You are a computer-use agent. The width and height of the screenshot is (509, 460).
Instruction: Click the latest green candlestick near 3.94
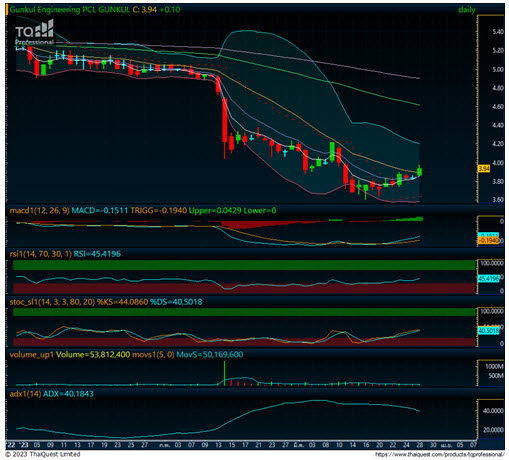click(419, 171)
